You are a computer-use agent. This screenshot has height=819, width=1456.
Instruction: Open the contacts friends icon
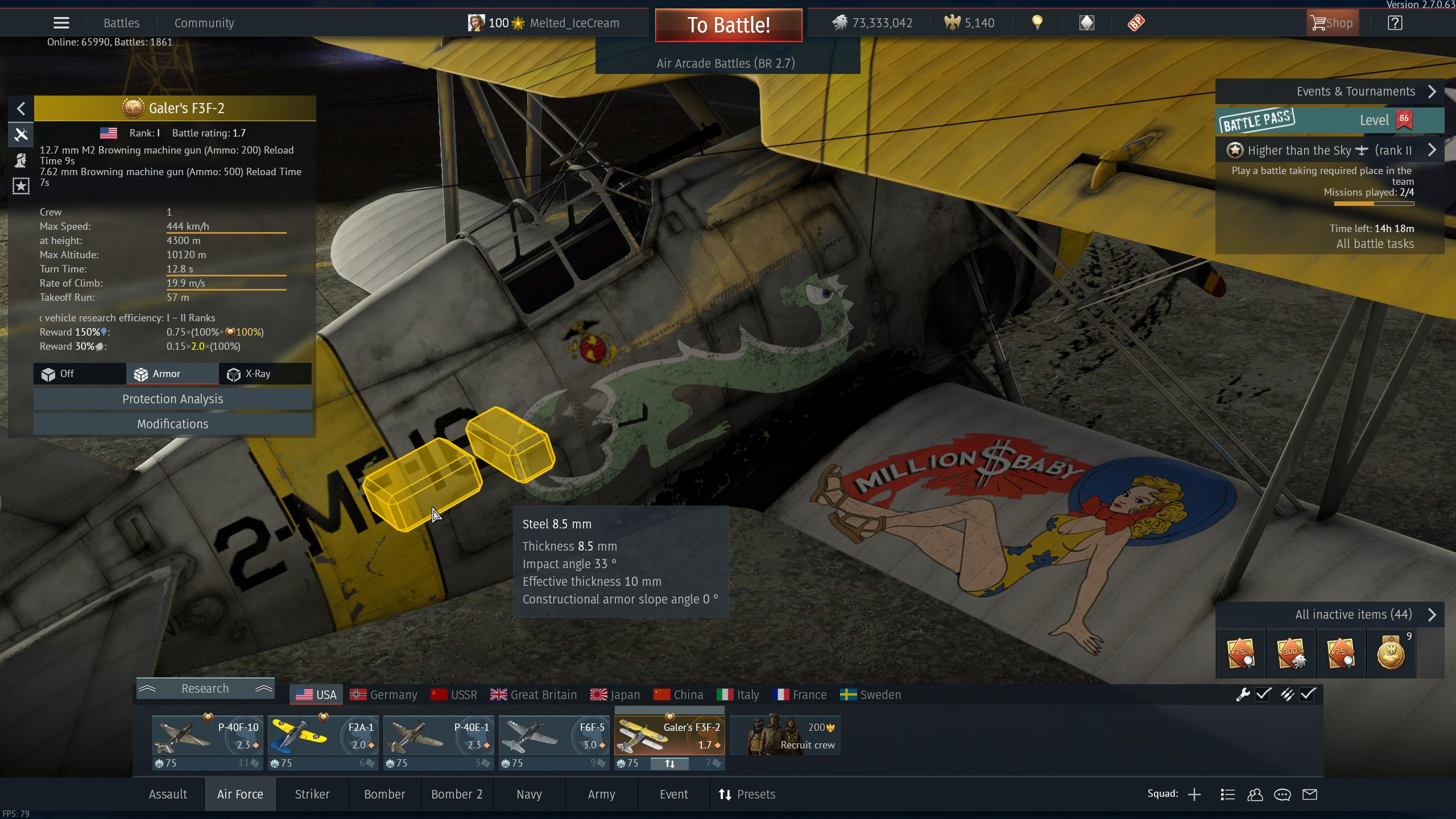click(x=1255, y=795)
